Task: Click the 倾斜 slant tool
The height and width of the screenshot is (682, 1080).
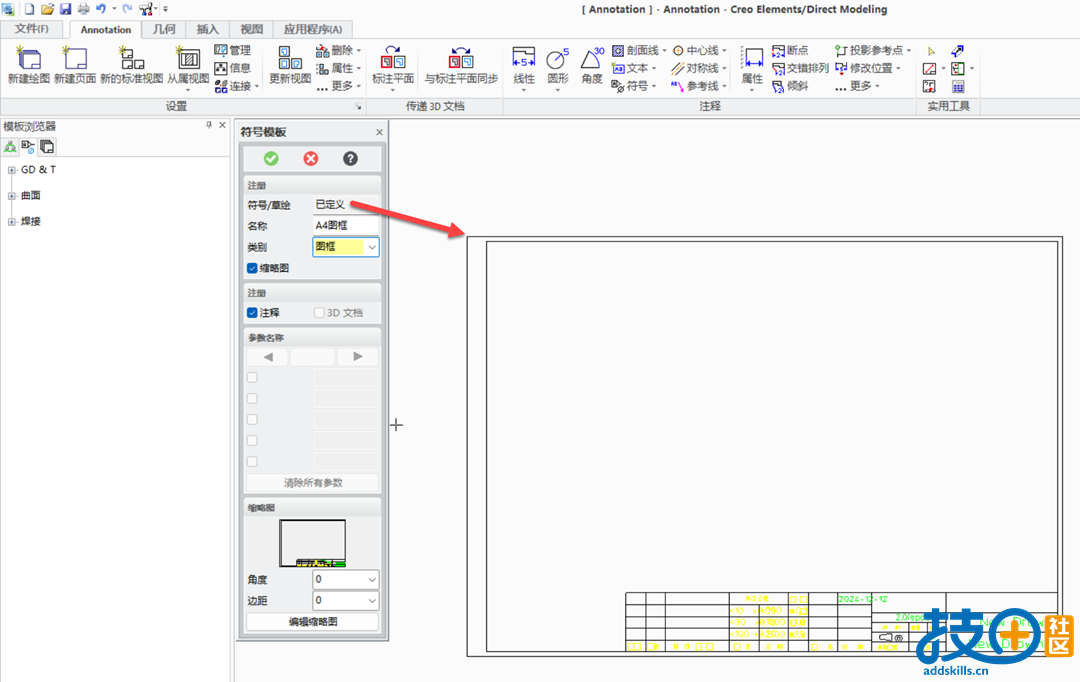Action: point(790,86)
